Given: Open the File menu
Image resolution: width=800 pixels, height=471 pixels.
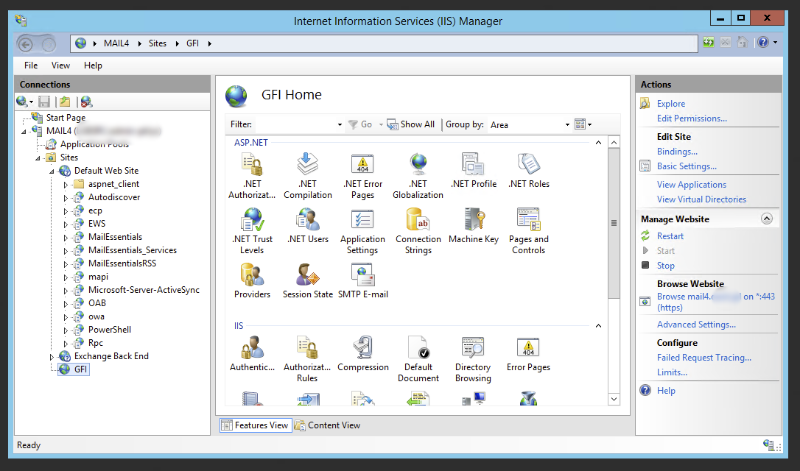Looking at the screenshot, I should coord(31,65).
